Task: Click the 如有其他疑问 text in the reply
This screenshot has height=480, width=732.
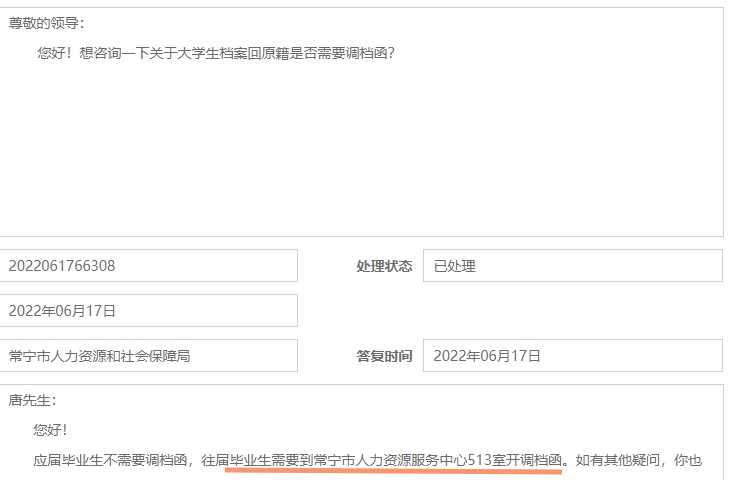Action: [x=618, y=460]
